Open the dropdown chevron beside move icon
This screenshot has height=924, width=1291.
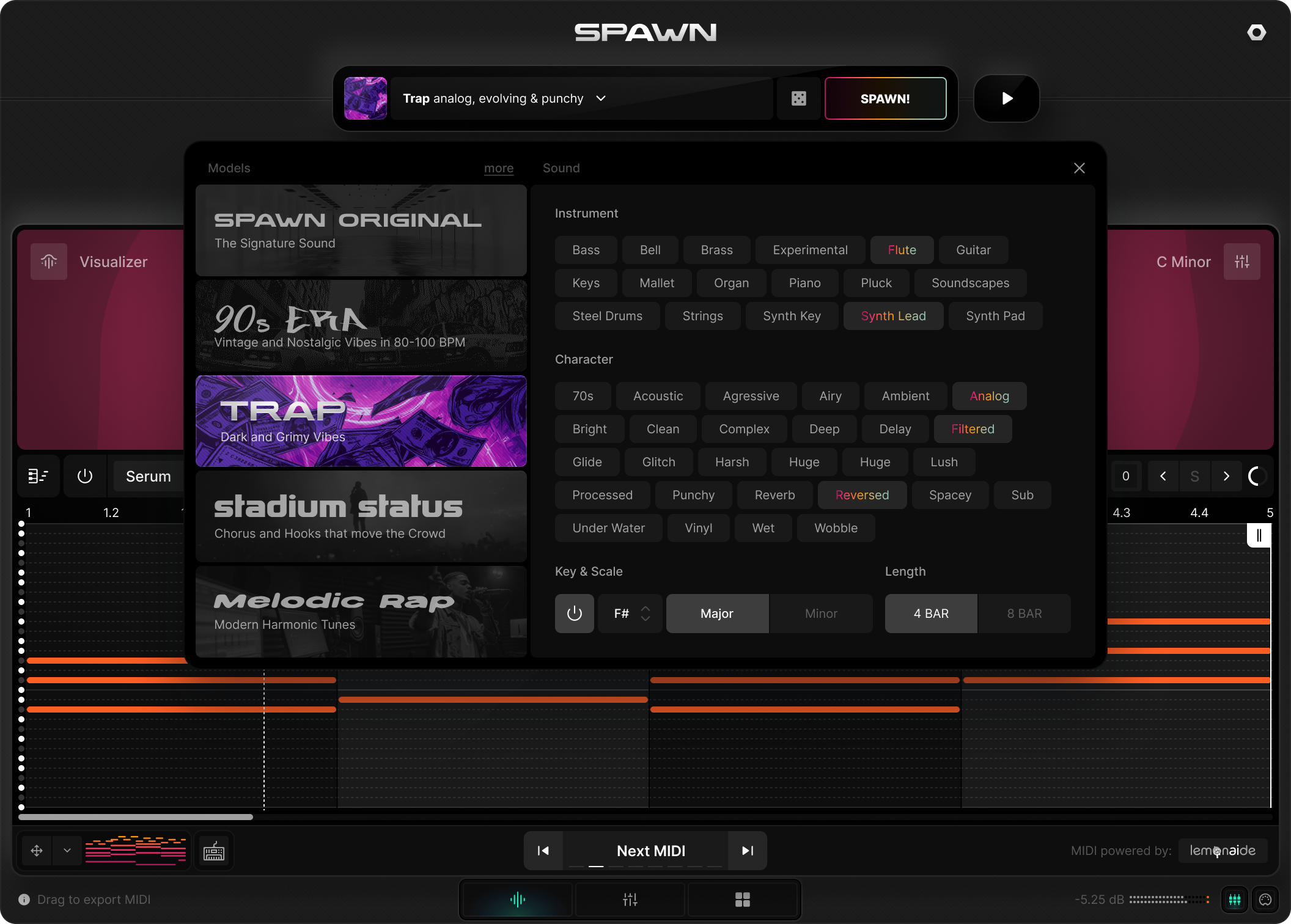[x=67, y=851]
